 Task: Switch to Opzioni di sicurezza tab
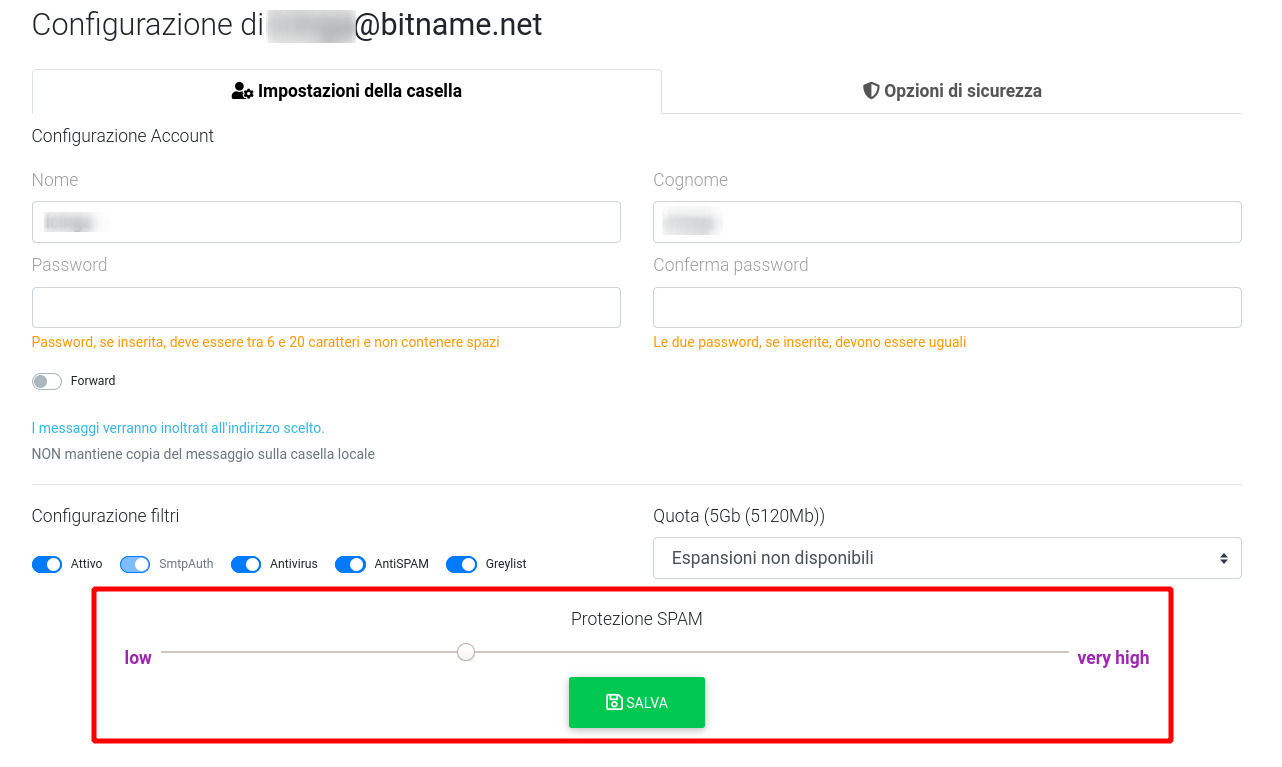952,91
